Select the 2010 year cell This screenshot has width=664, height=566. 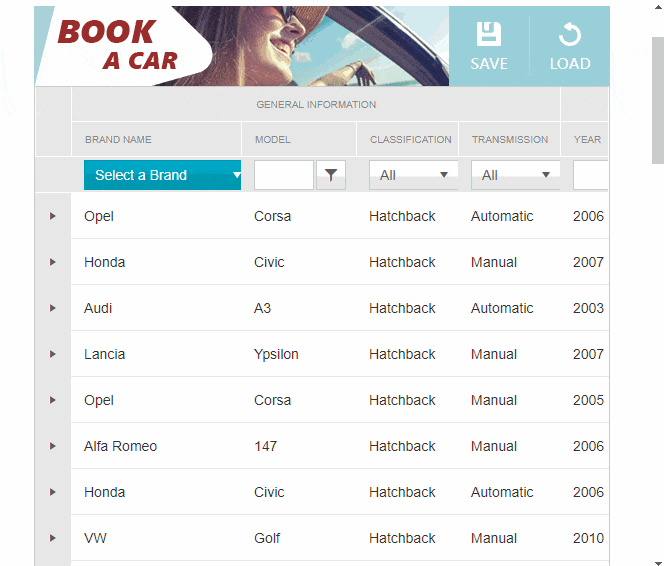coord(588,538)
